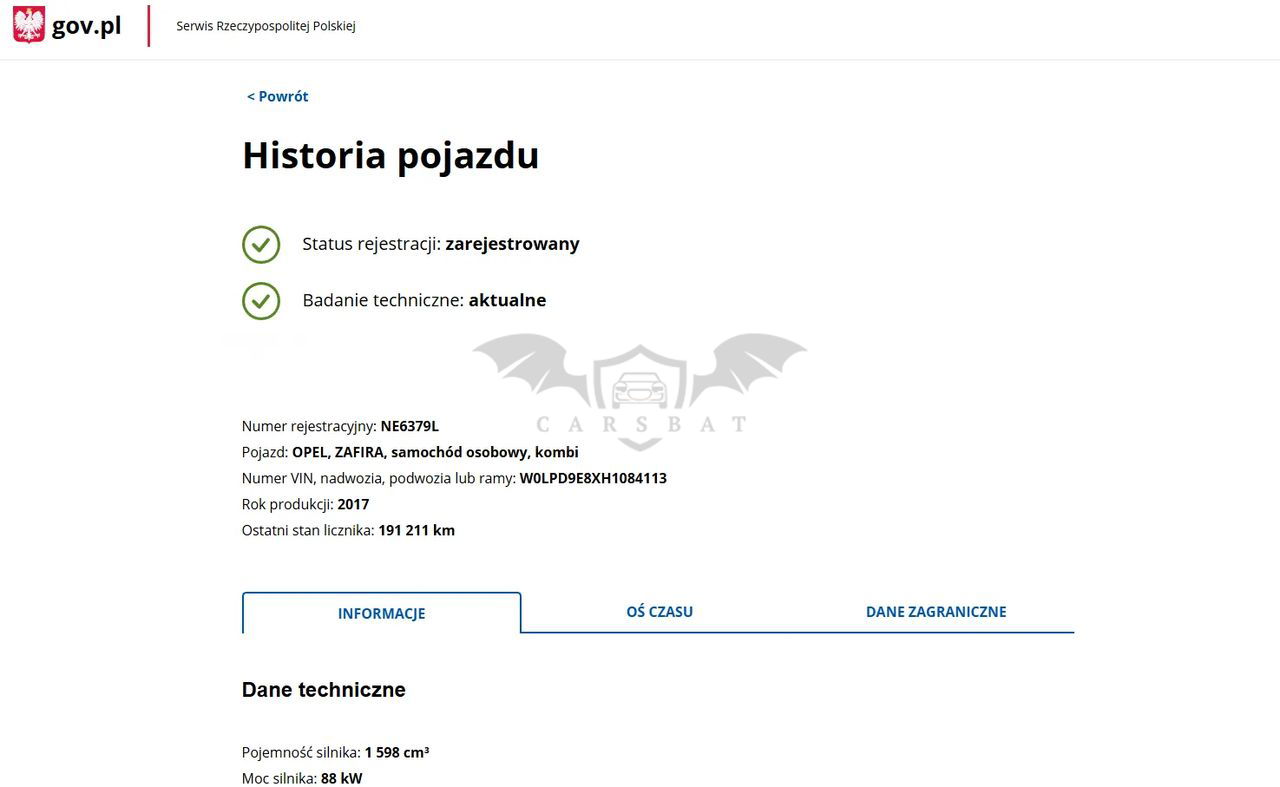Click the green checkmark beside Badanie techniczne
Image resolution: width=1280 pixels, height=787 pixels.
pyautogui.click(x=261, y=301)
